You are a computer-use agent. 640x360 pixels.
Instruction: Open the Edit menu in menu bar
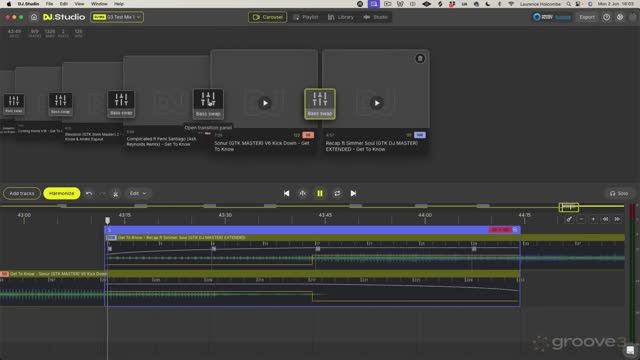(x=64, y=4)
